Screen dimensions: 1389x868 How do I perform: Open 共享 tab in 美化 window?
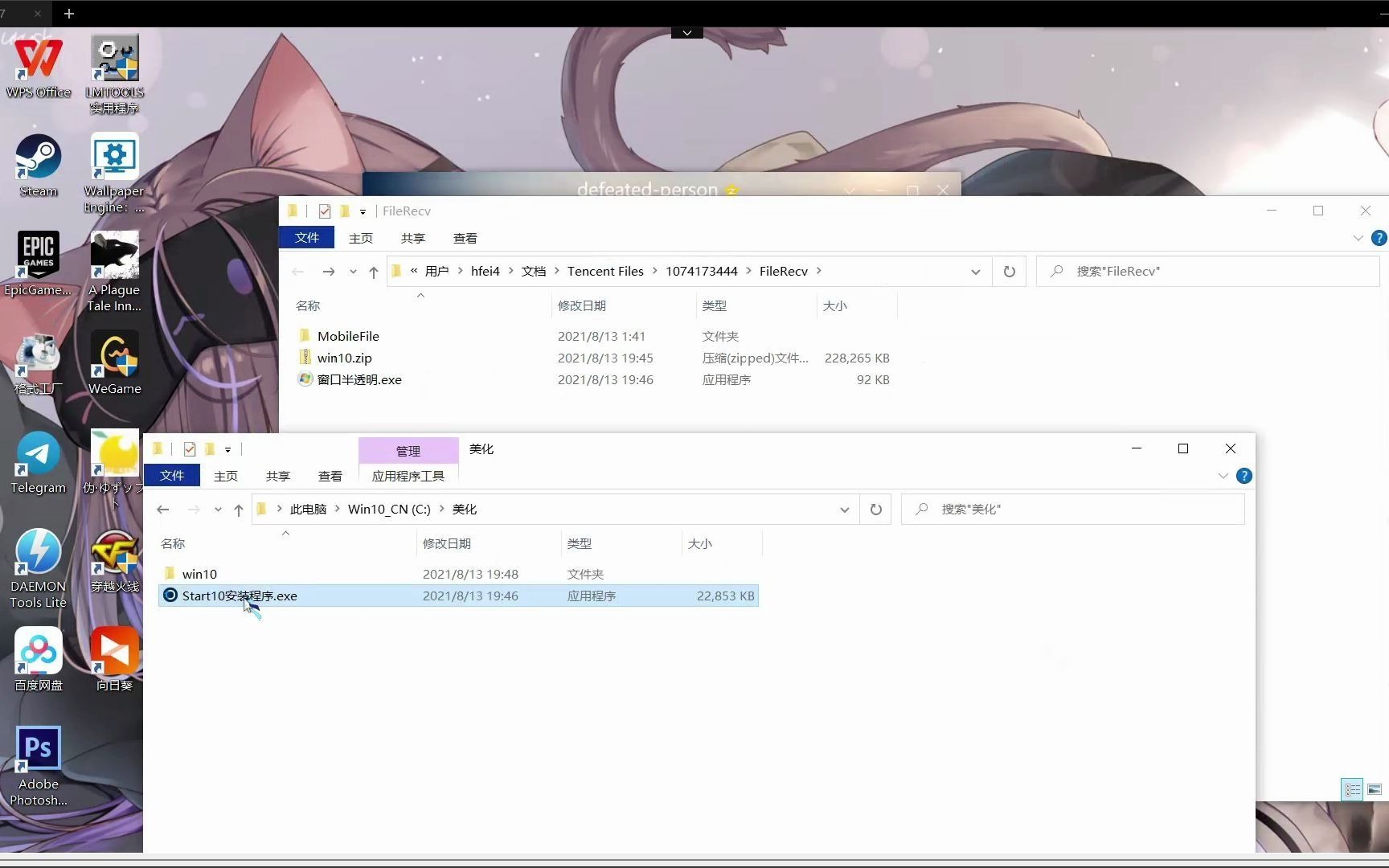point(278,476)
